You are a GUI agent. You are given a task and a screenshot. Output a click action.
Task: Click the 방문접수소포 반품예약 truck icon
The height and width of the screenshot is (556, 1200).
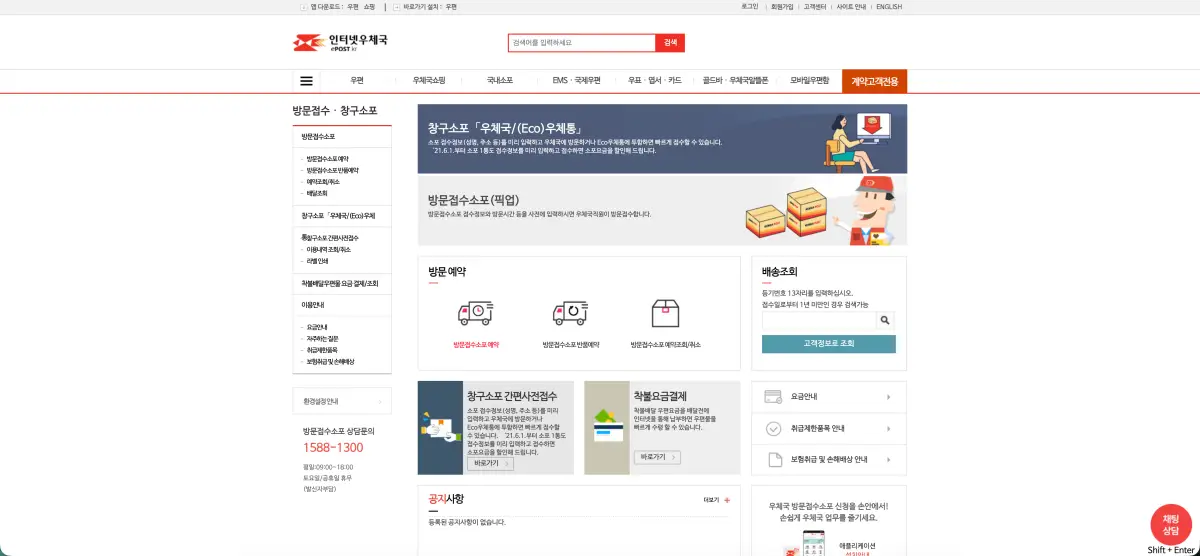point(570,313)
